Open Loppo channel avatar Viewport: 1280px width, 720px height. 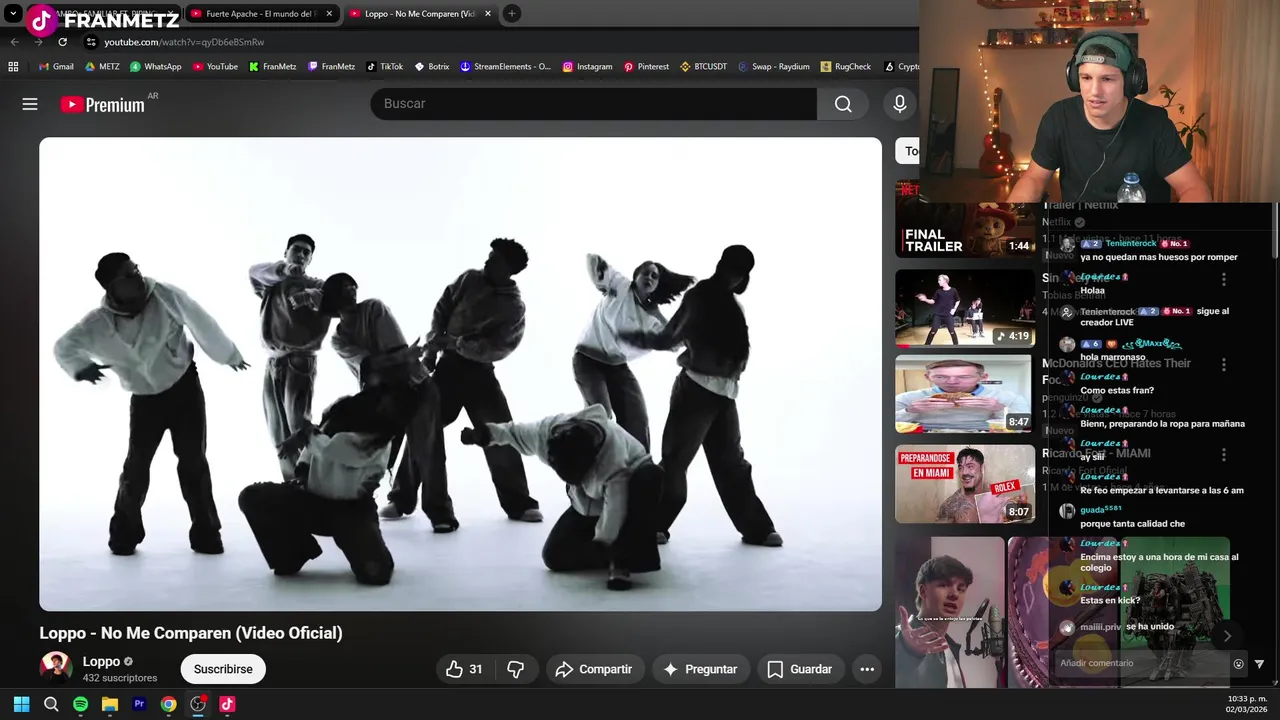(56, 668)
